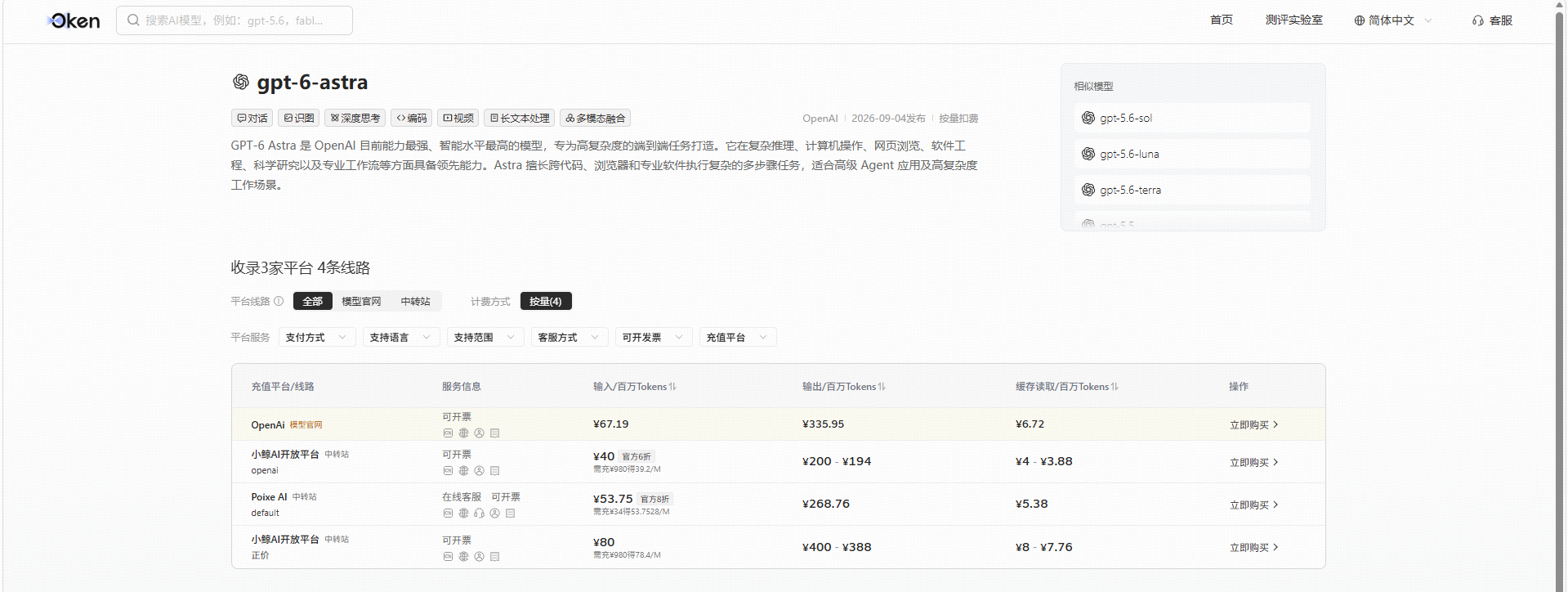
Task: Click the OpenAi platform name in table
Action: tap(268, 425)
